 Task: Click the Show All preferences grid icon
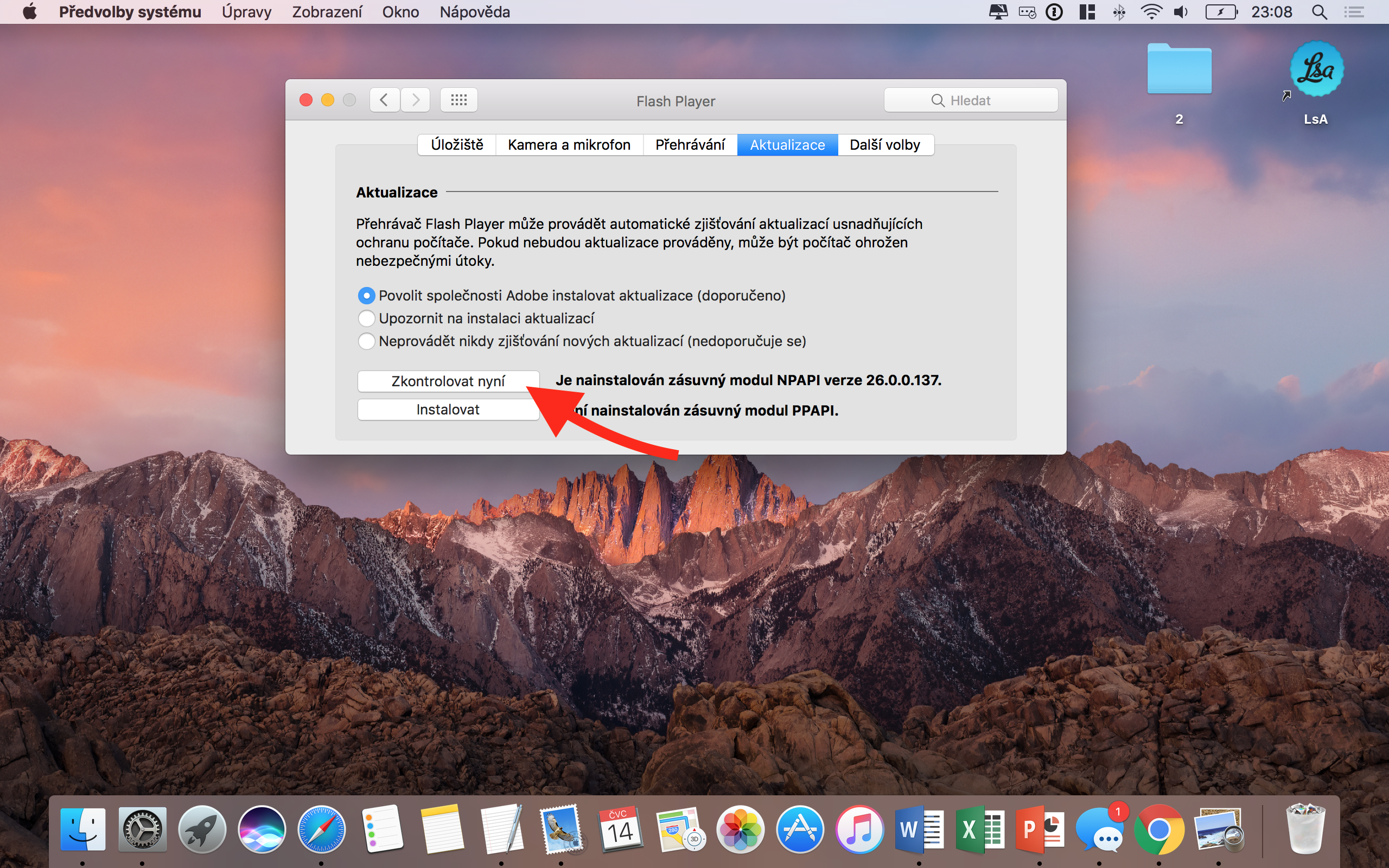(x=458, y=100)
